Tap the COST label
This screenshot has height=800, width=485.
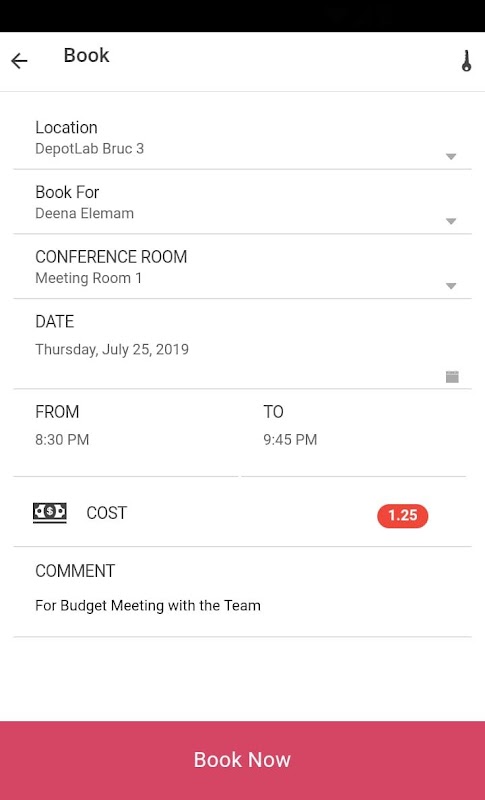[x=107, y=513]
